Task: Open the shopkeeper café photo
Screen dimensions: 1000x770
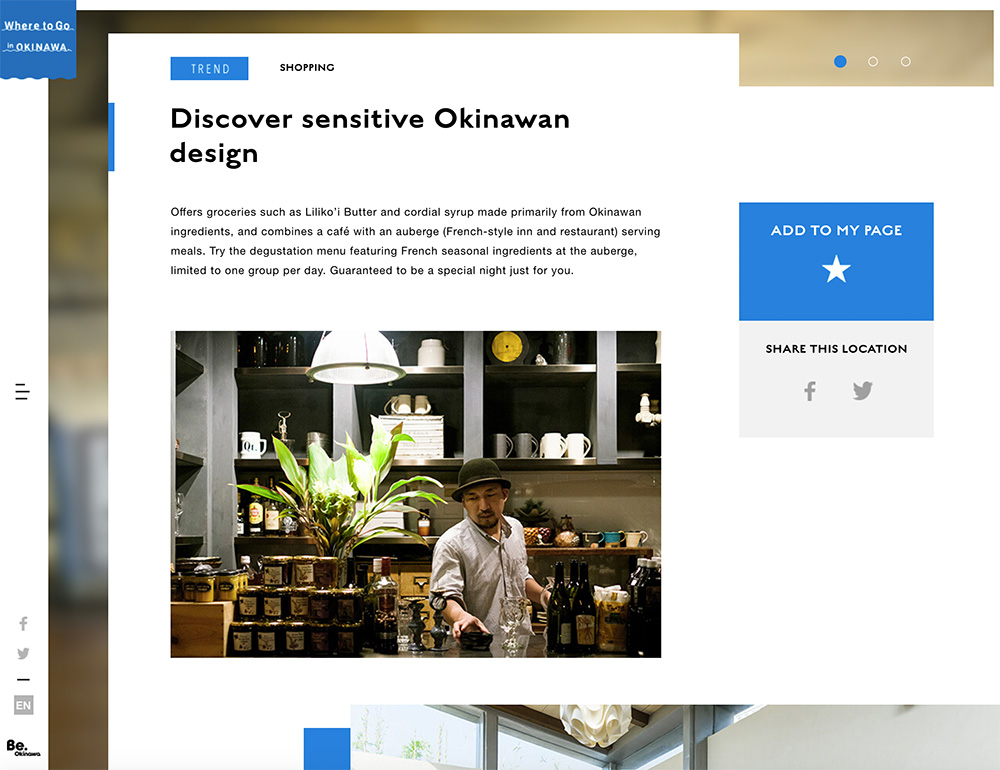Action: (416, 494)
